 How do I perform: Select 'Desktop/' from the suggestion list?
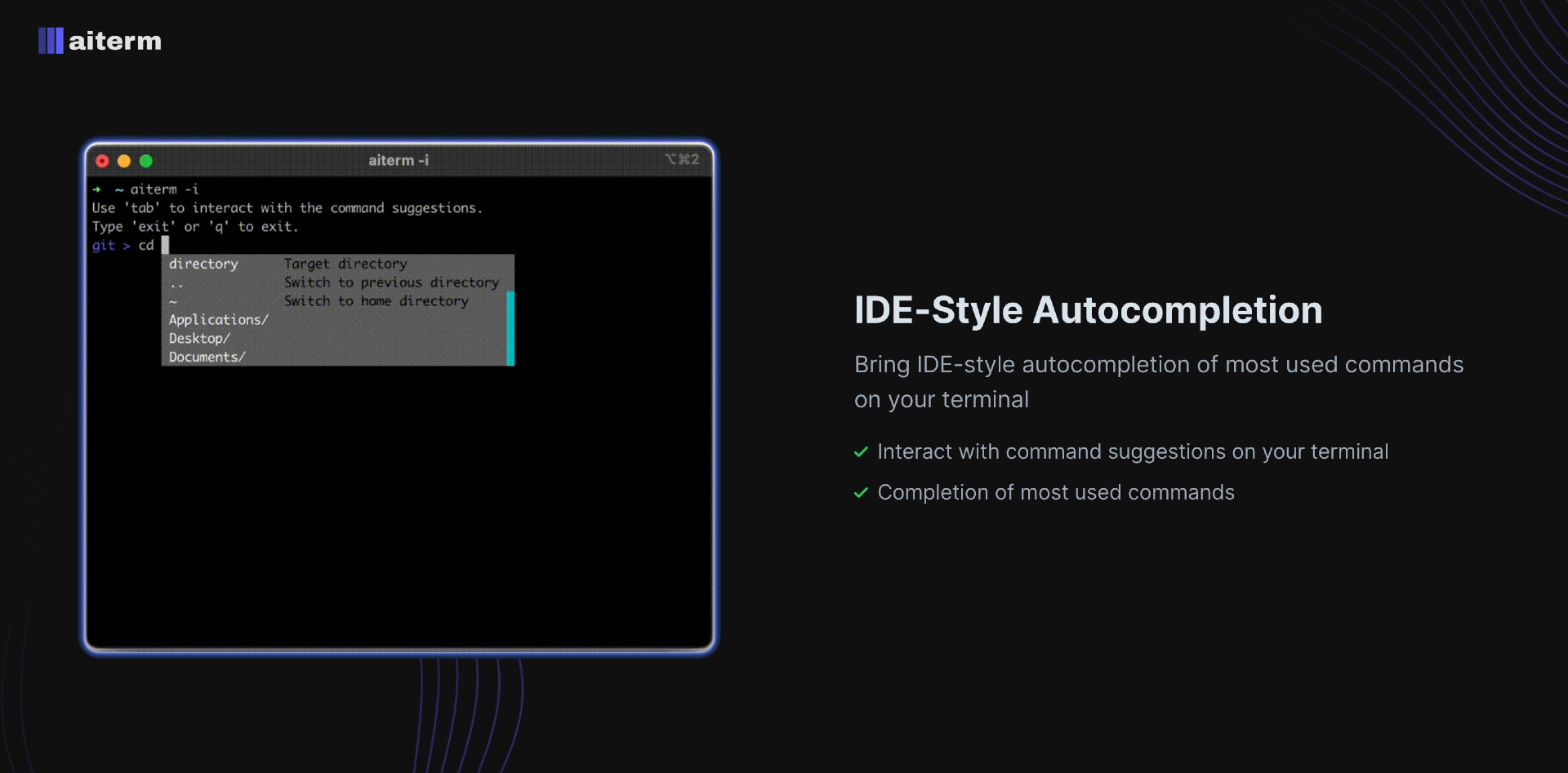coord(199,339)
